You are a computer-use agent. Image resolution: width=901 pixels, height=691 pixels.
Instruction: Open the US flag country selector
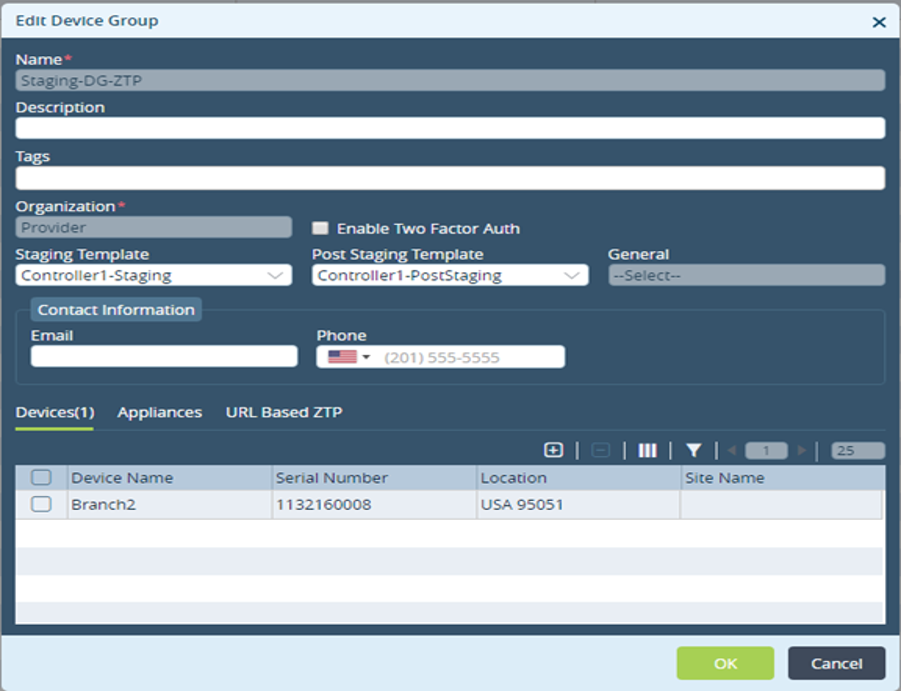[349, 357]
